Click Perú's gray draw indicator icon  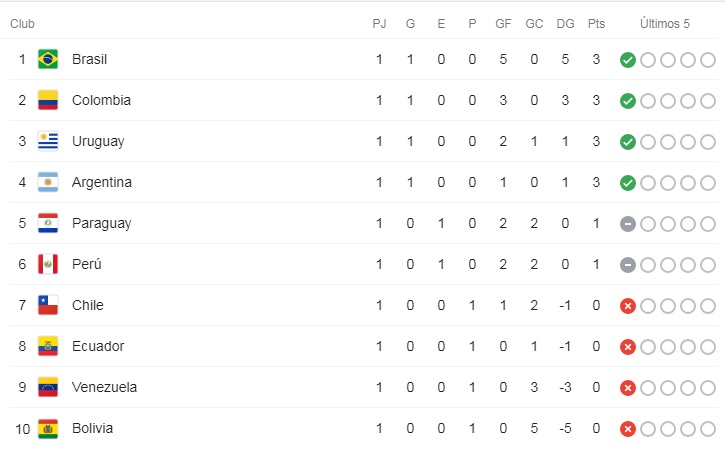(627, 264)
